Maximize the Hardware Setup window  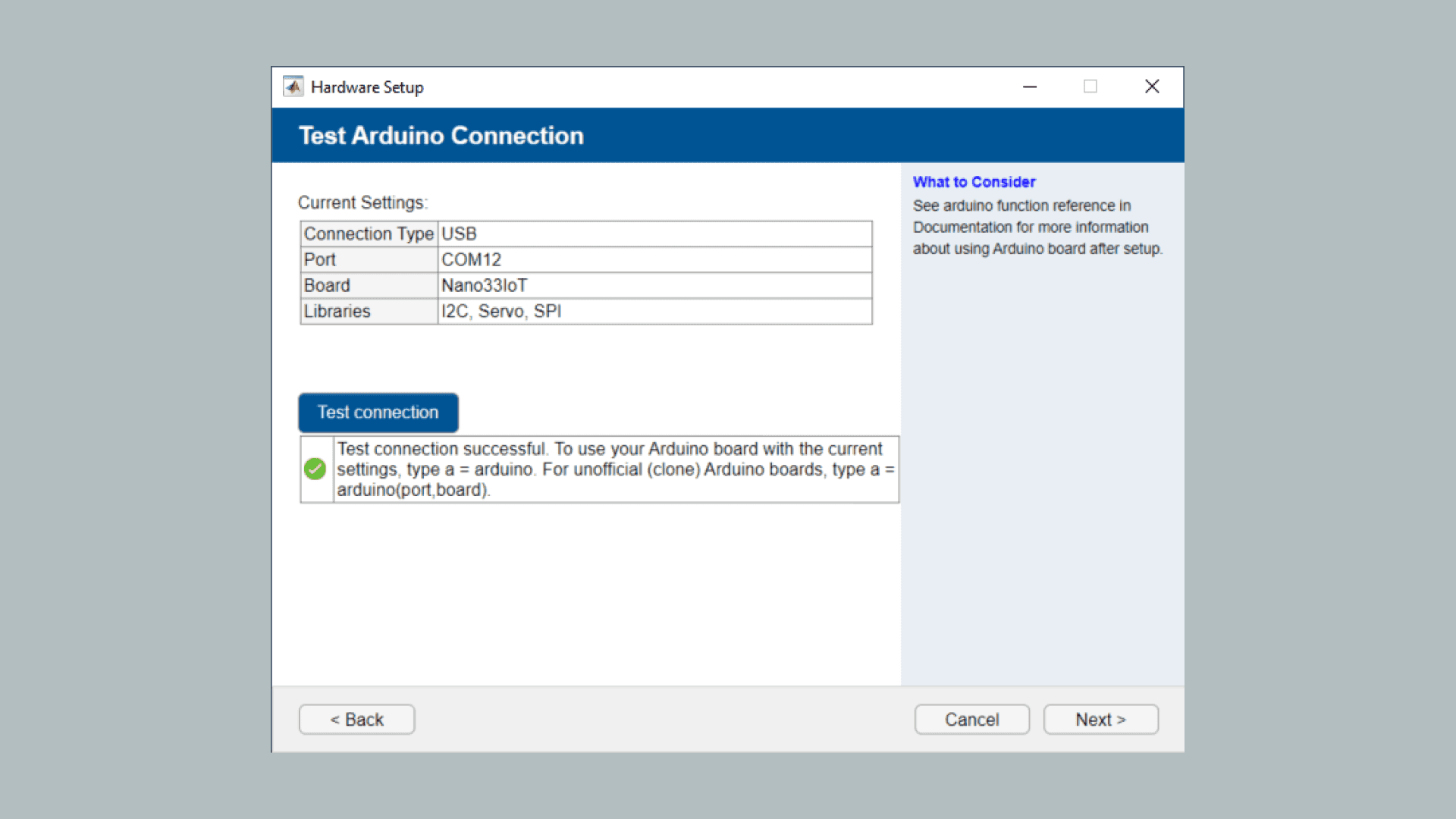coord(1090,86)
